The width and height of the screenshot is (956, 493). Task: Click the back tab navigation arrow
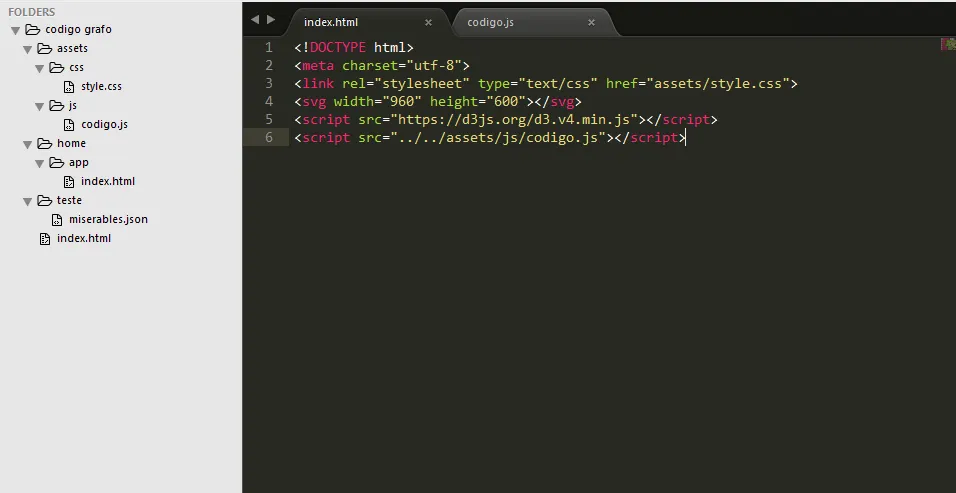[x=255, y=20]
